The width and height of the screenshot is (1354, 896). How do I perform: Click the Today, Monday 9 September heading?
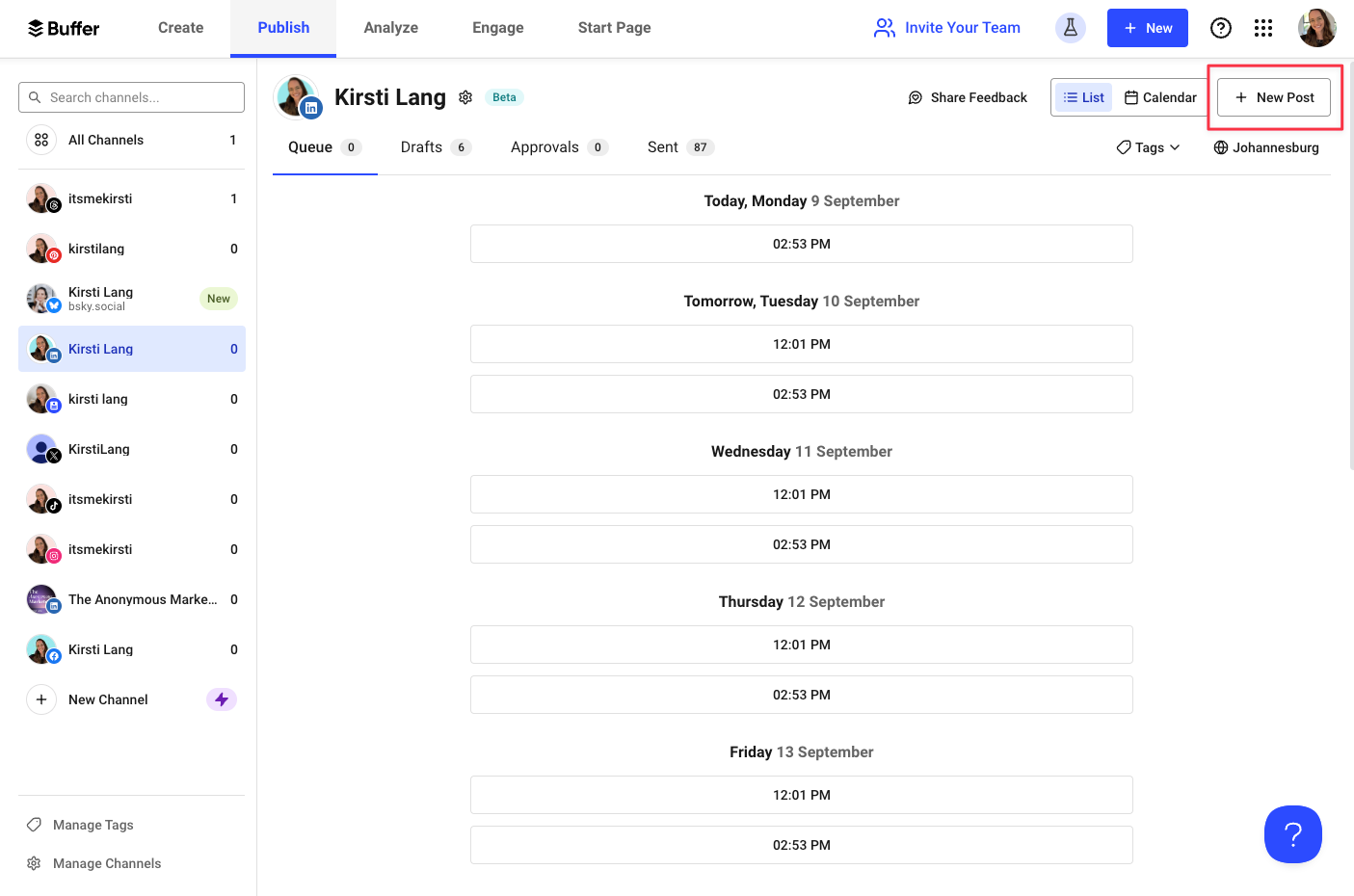click(802, 200)
